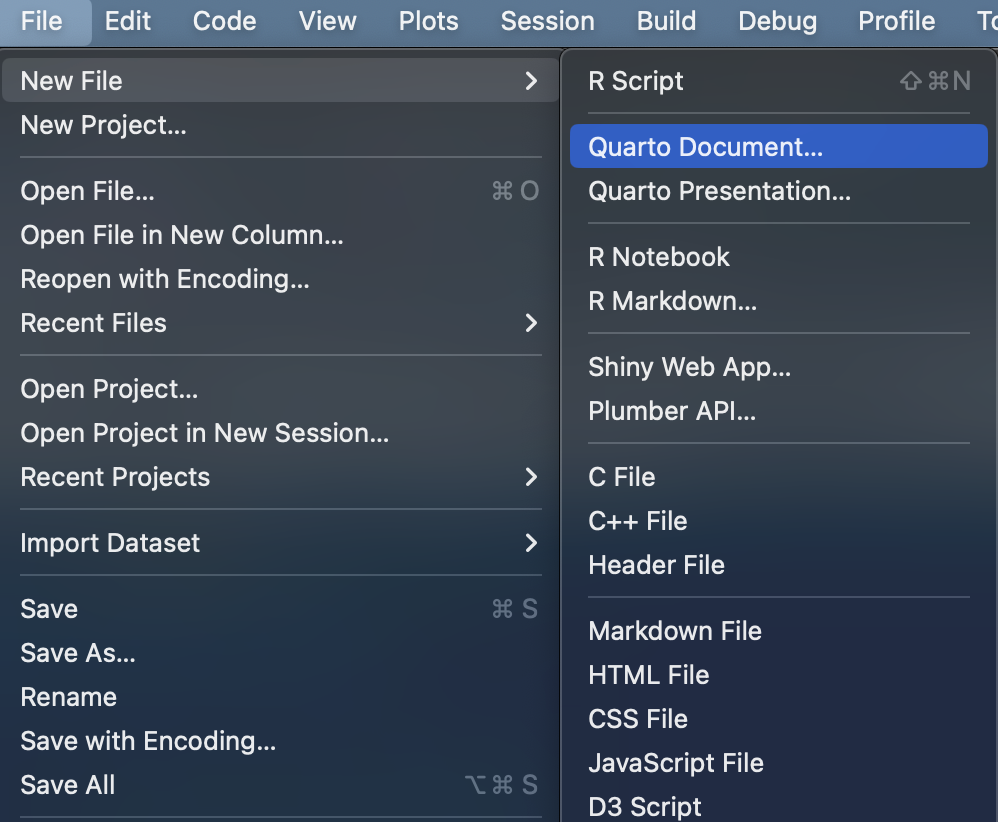Select Save with Encoding option
Screen dimensions: 998x822
coord(148,741)
